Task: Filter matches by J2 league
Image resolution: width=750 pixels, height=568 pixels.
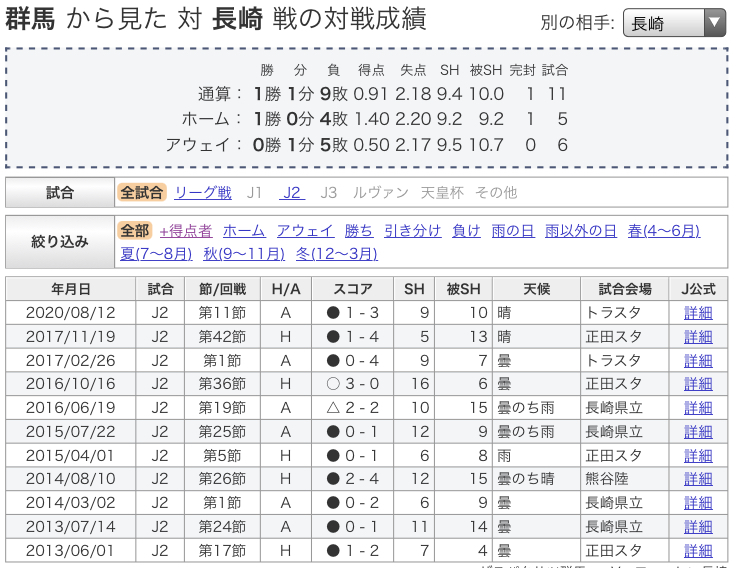Action: [291, 193]
